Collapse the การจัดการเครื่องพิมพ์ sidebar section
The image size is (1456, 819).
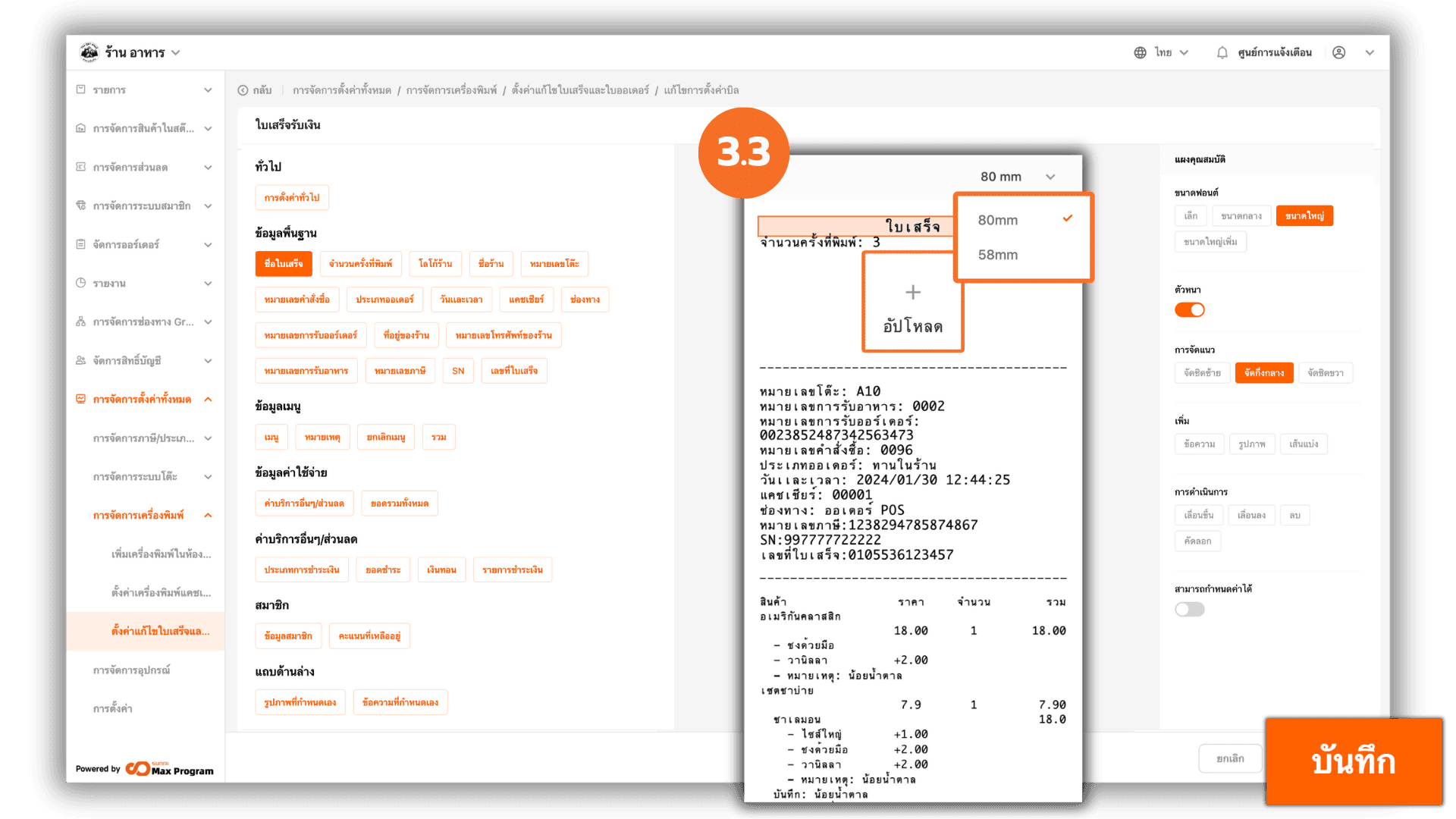(x=208, y=516)
